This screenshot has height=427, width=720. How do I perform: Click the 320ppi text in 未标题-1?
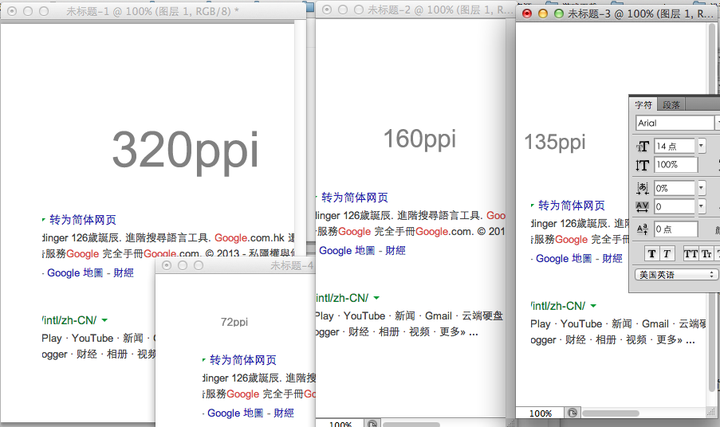point(186,151)
